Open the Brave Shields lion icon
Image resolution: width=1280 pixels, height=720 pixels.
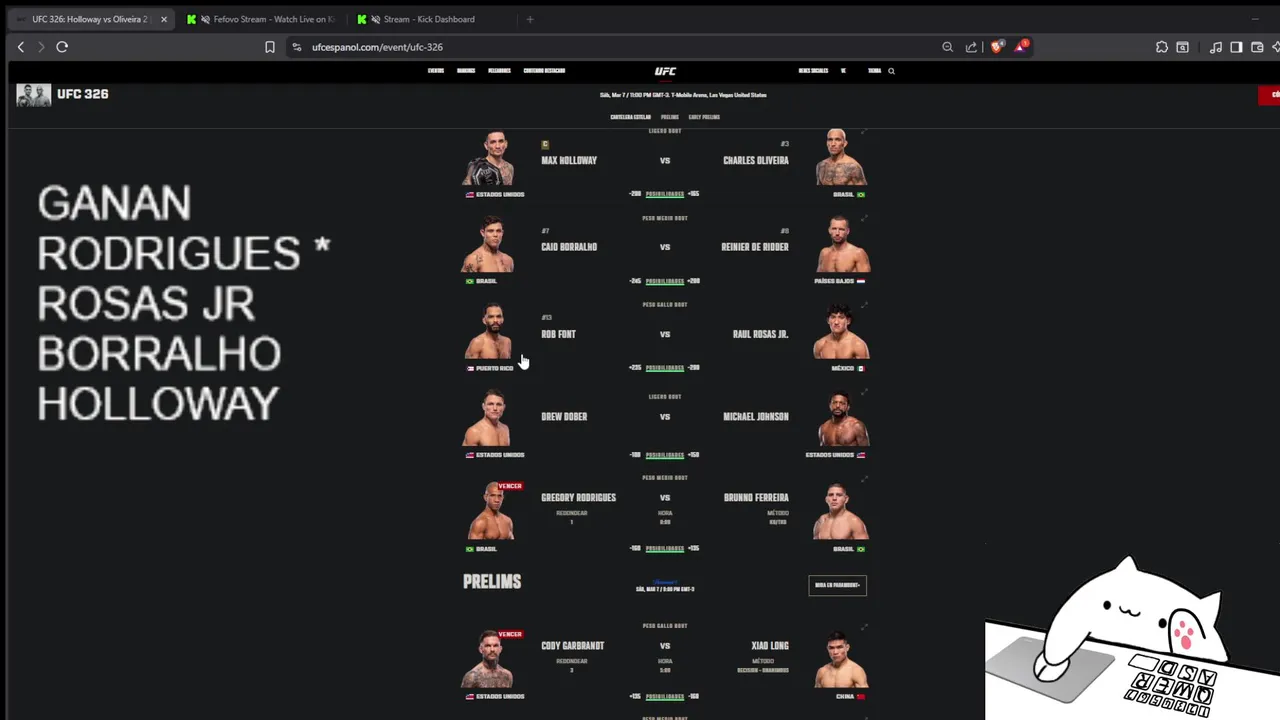point(996,47)
